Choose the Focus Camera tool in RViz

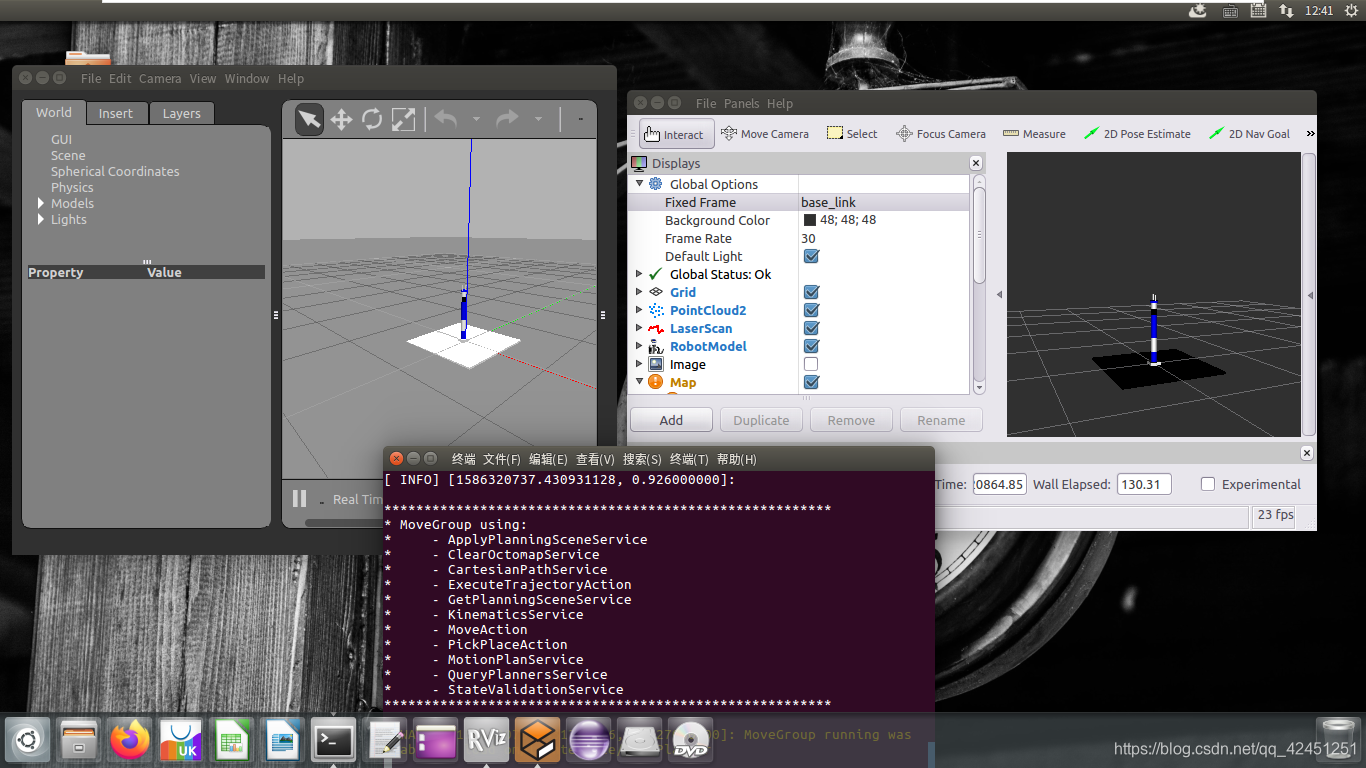pos(941,134)
